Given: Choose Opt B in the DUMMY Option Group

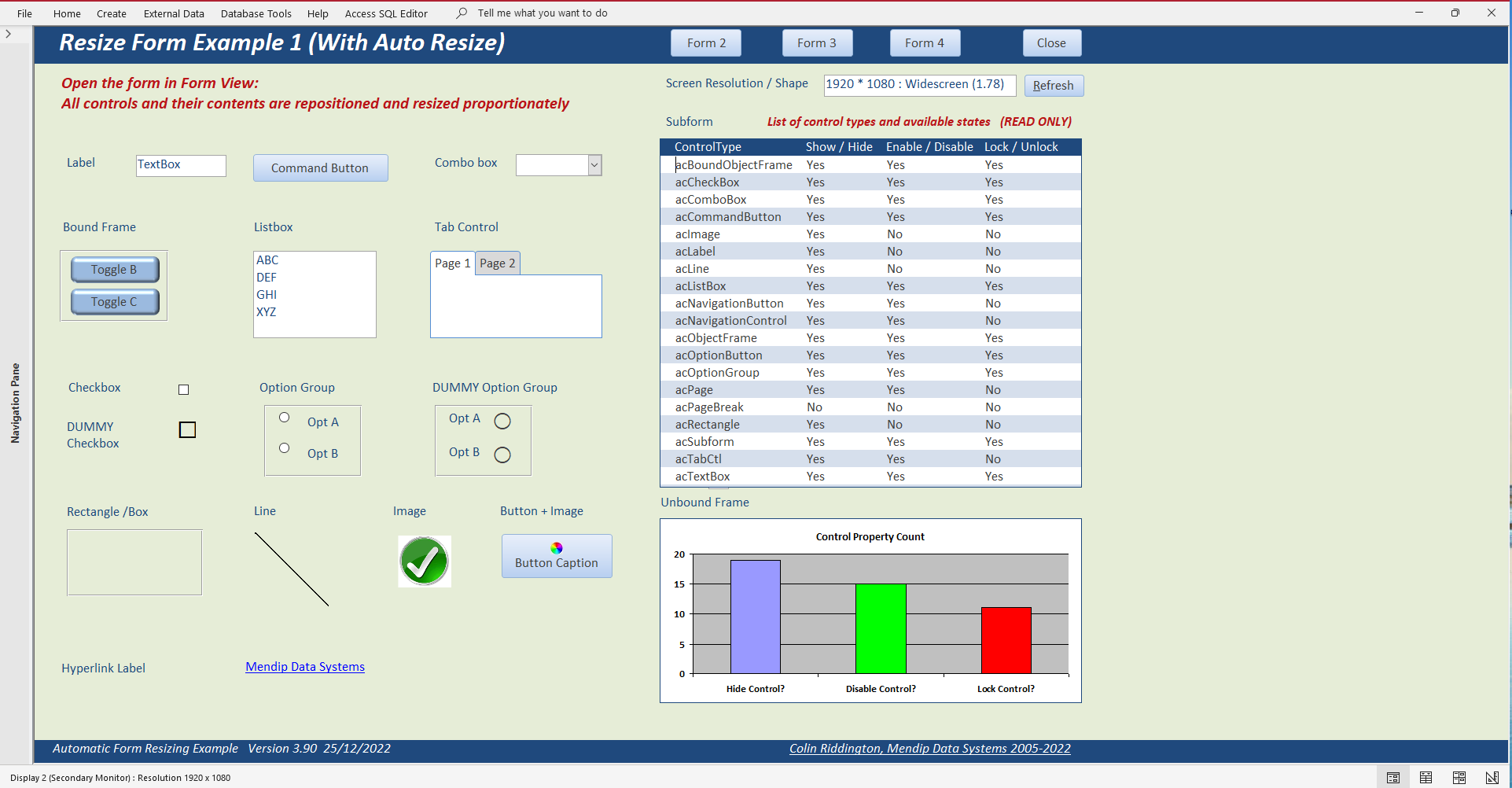Looking at the screenshot, I should 502,455.
